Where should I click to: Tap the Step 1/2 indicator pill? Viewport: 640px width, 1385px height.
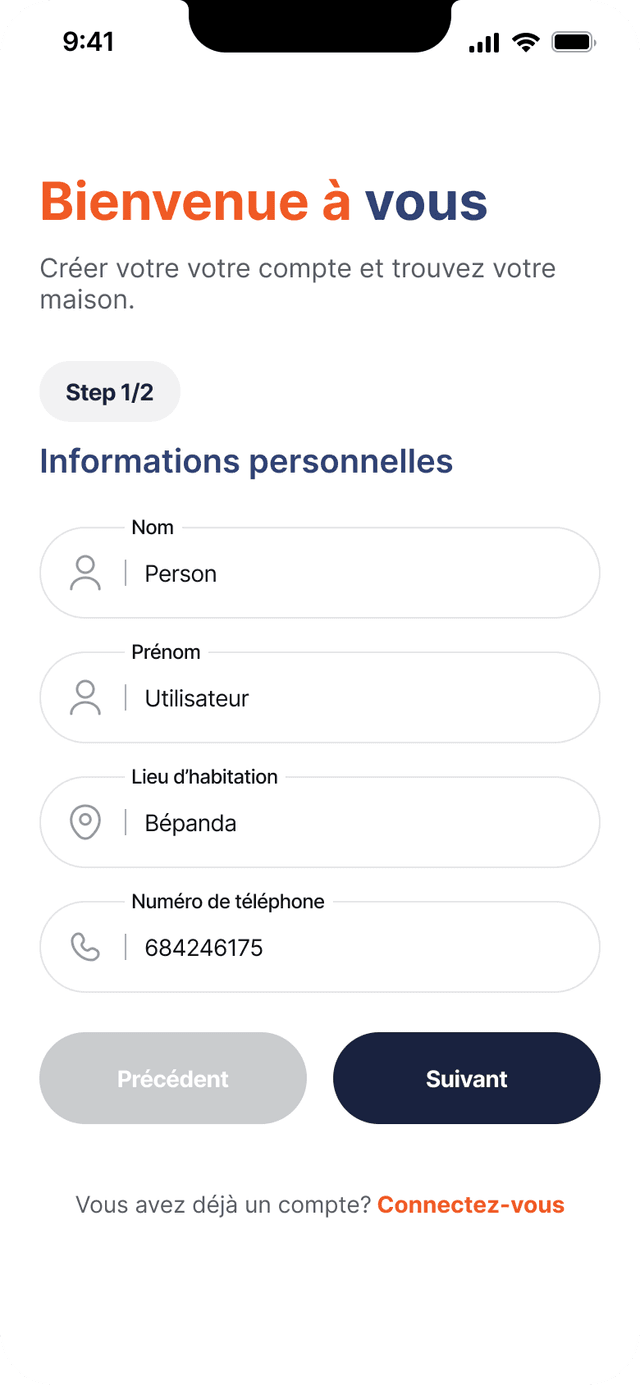[110, 392]
